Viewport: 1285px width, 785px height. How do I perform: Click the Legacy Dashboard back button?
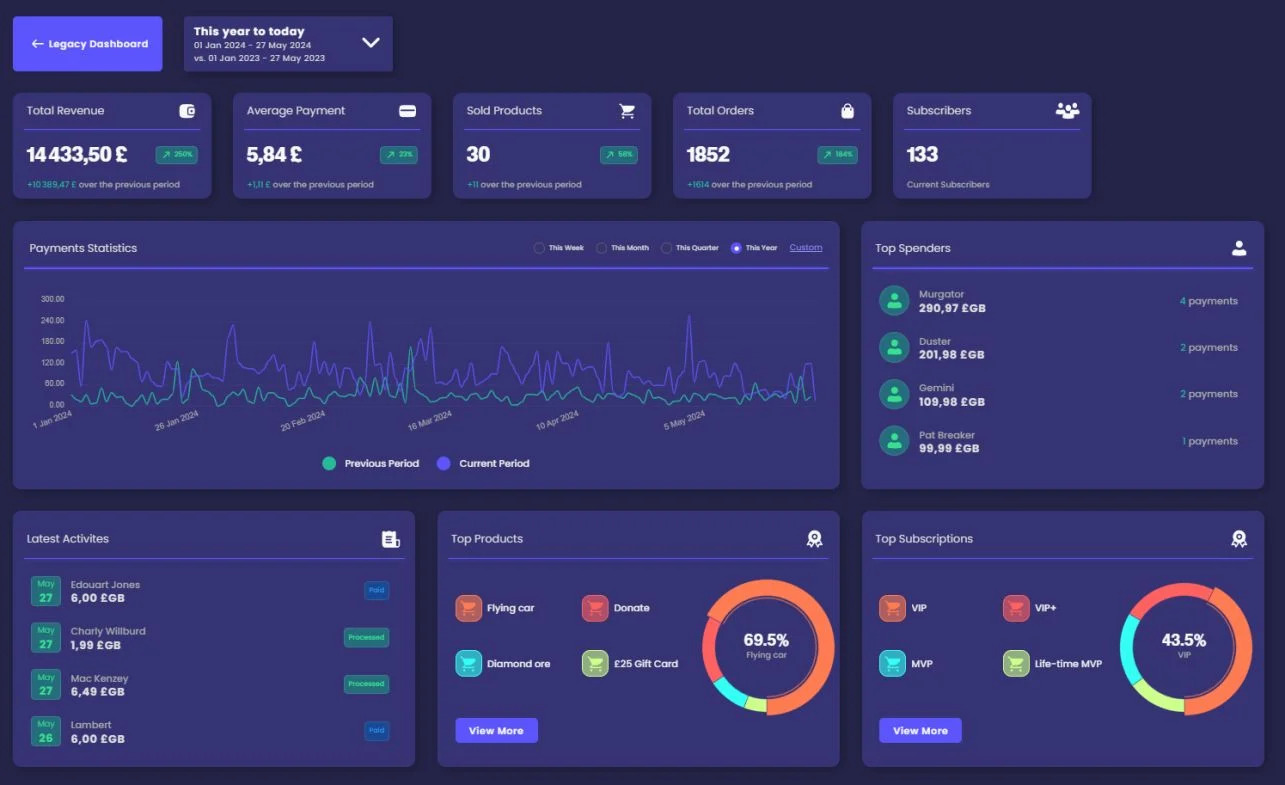click(88, 44)
